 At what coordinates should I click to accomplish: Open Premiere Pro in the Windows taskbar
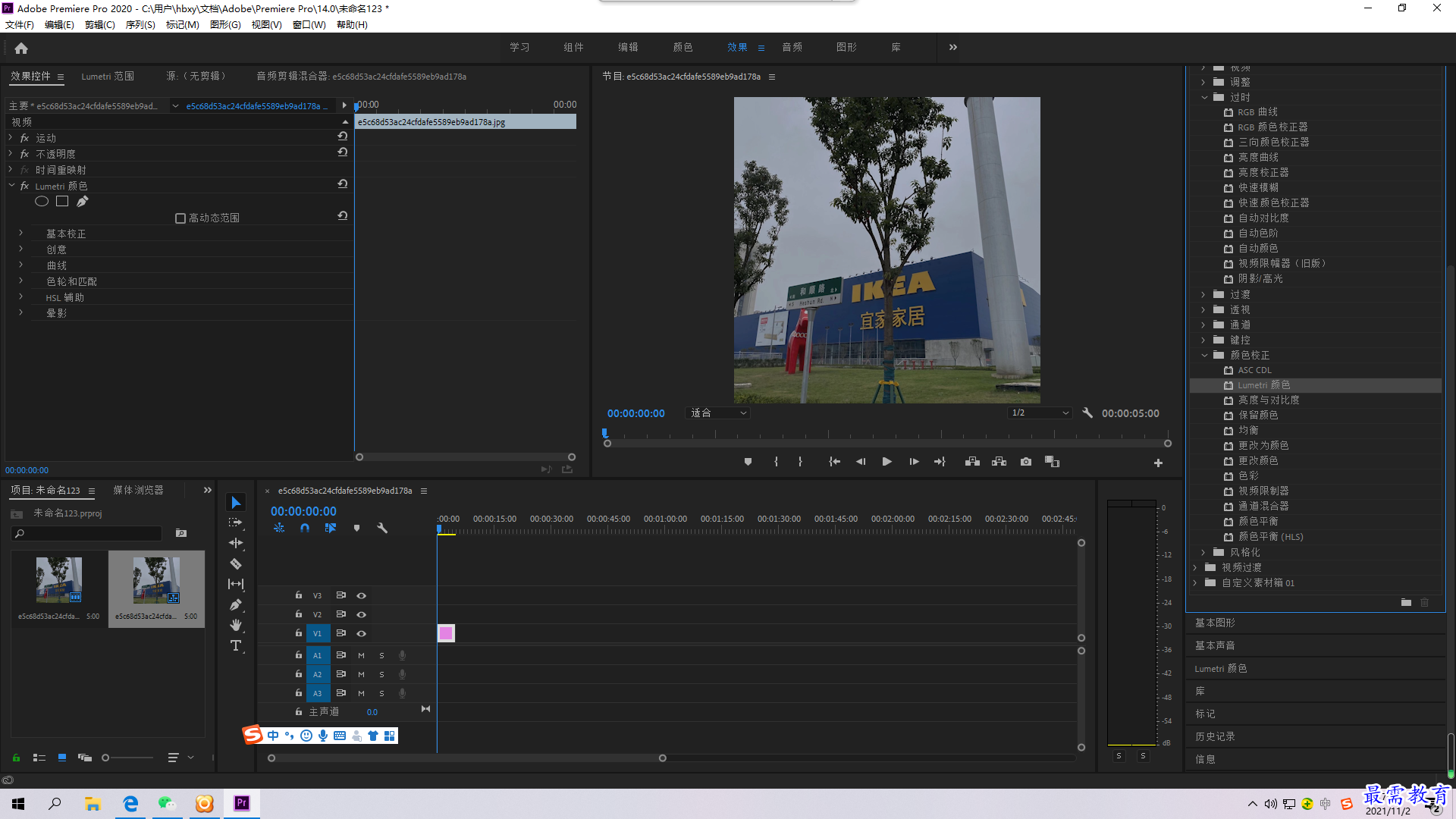pyautogui.click(x=242, y=803)
